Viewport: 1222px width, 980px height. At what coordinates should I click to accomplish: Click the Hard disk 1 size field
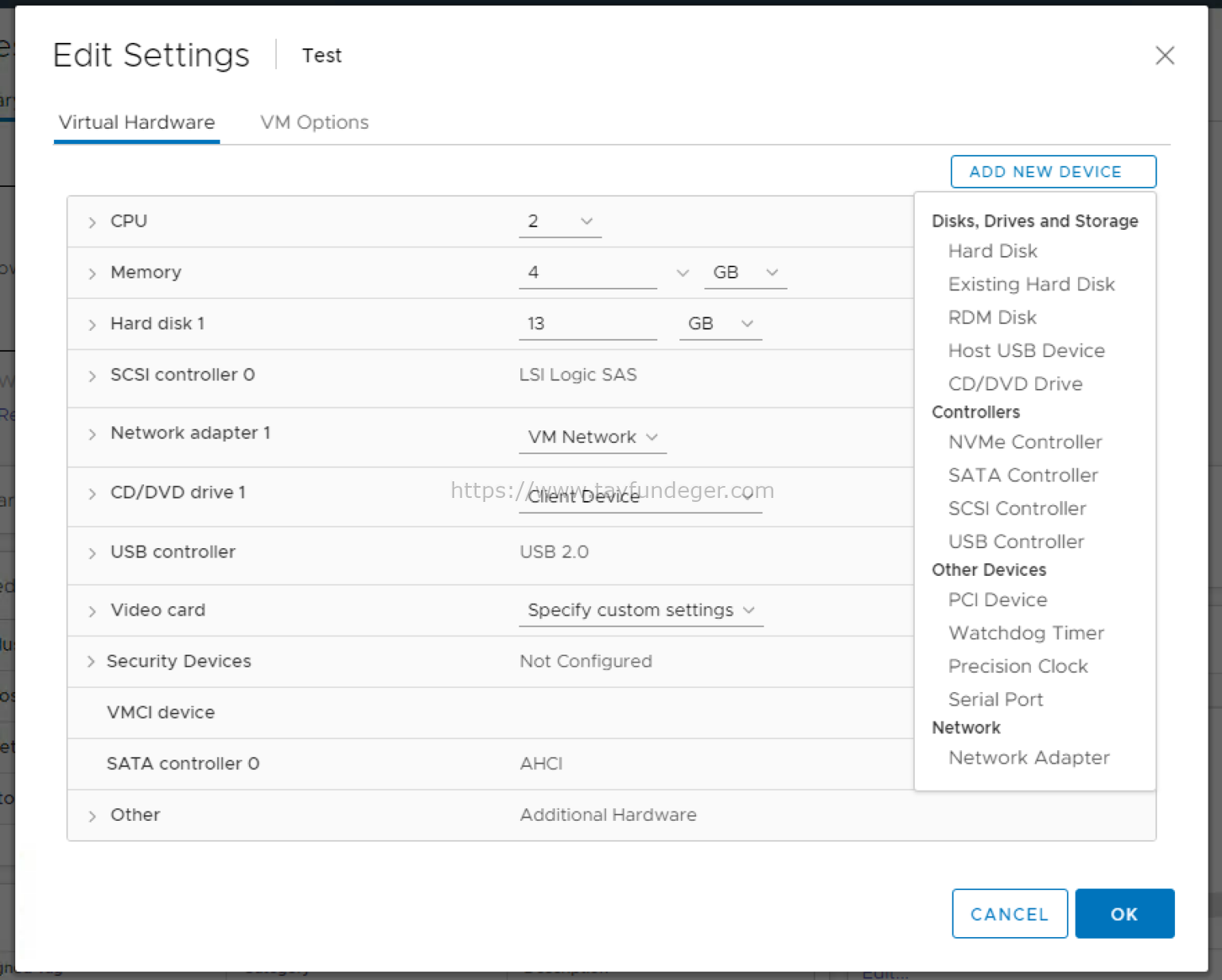click(x=588, y=324)
